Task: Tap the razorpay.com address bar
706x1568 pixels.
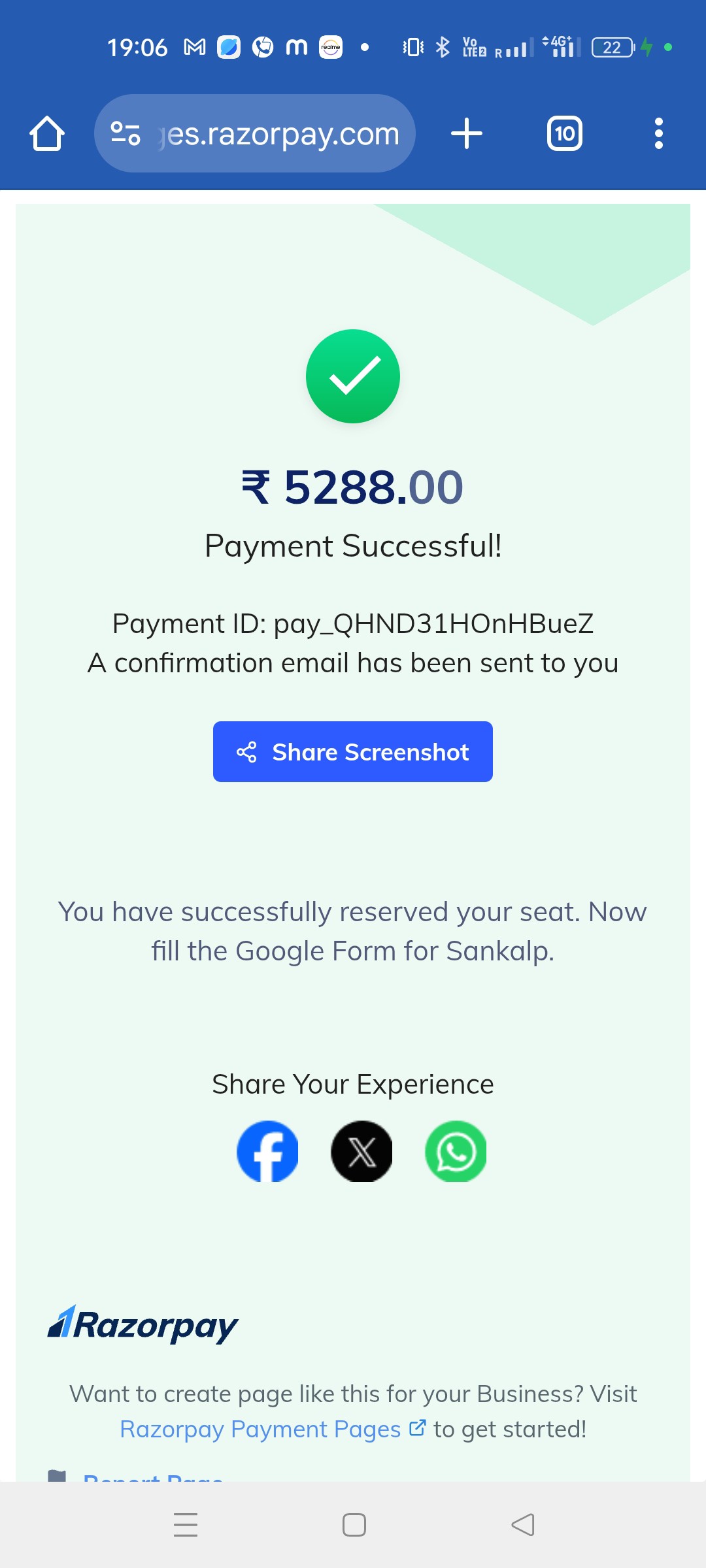Action: [x=255, y=133]
